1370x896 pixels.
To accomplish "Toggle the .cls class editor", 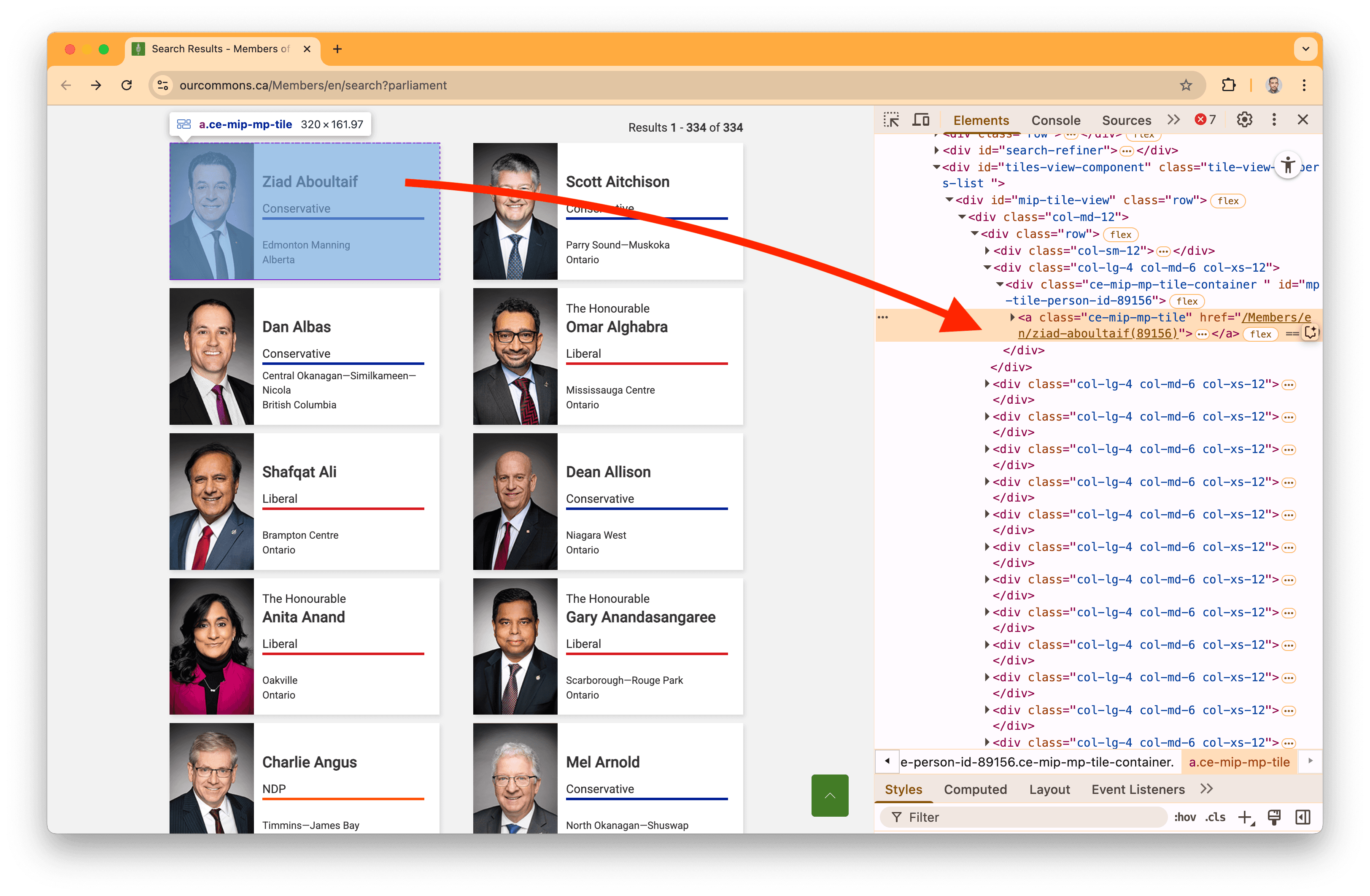I will [1215, 817].
